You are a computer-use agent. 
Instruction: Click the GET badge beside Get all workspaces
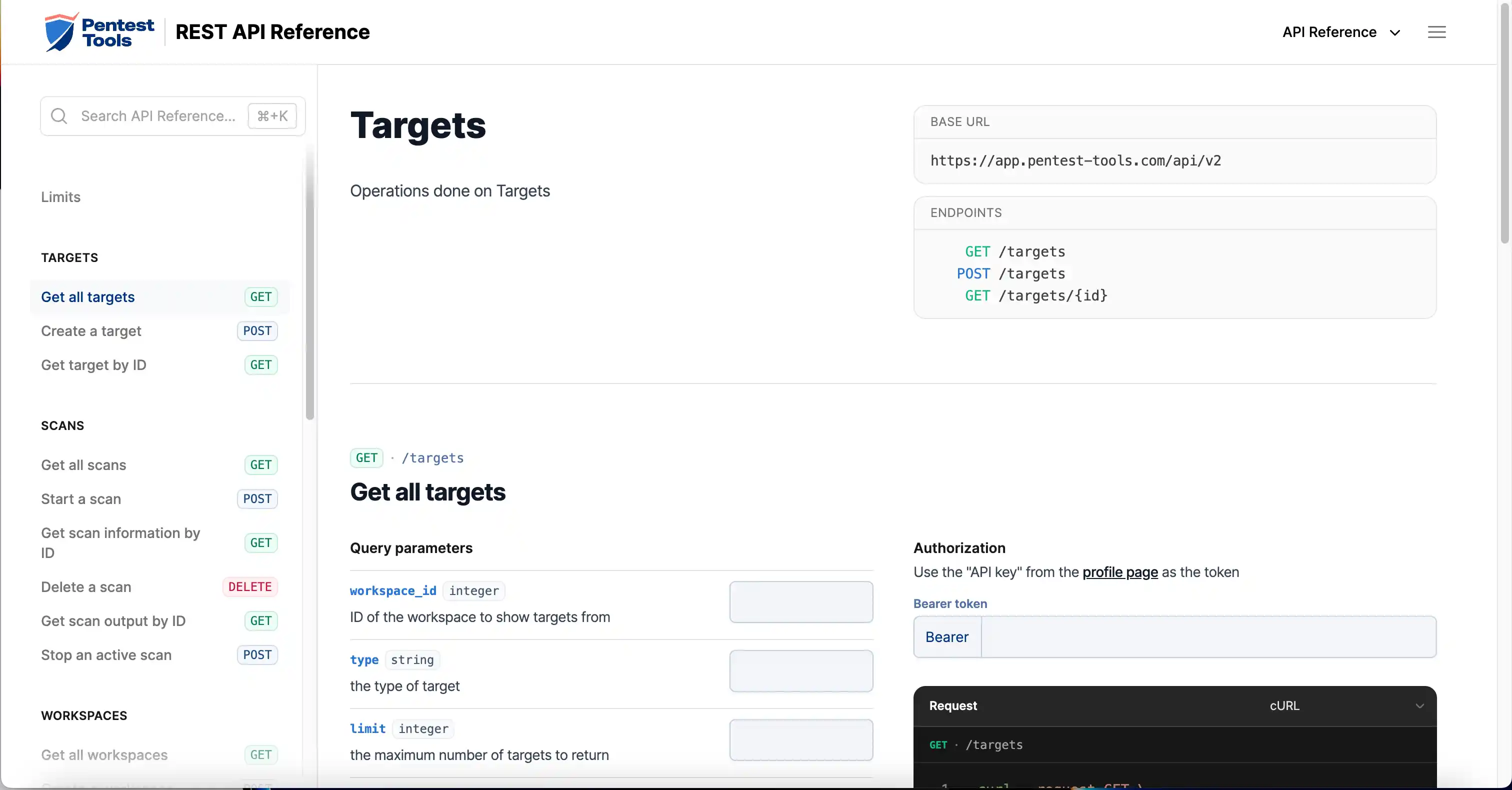[x=260, y=755]
